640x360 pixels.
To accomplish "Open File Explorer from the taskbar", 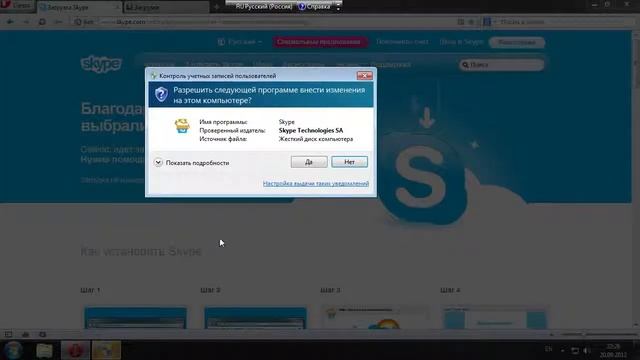I will 44,351.
